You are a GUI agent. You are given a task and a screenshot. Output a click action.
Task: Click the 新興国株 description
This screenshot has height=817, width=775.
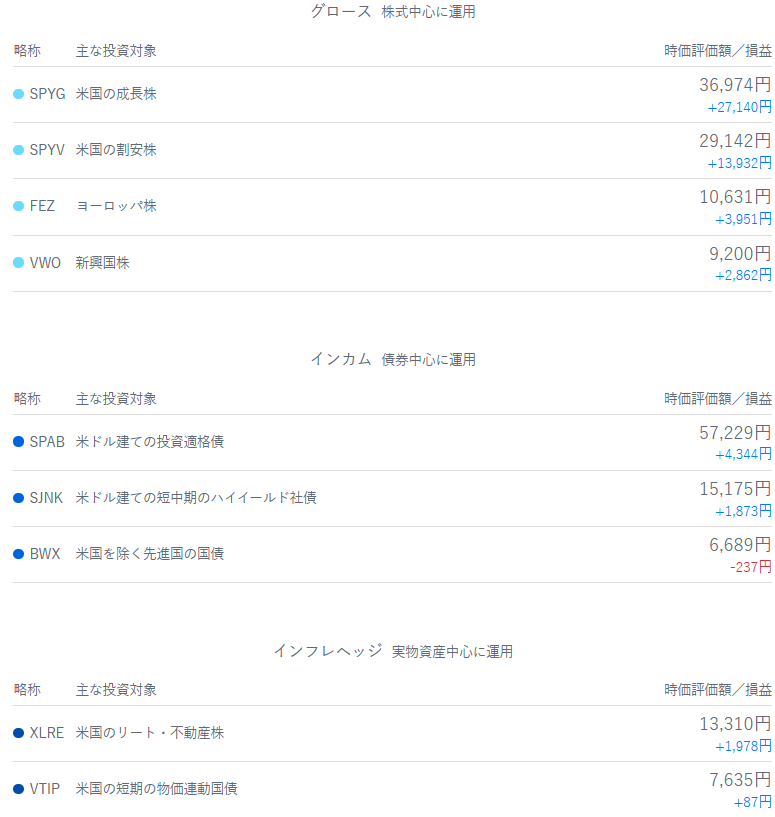click(x=102, y=262)
